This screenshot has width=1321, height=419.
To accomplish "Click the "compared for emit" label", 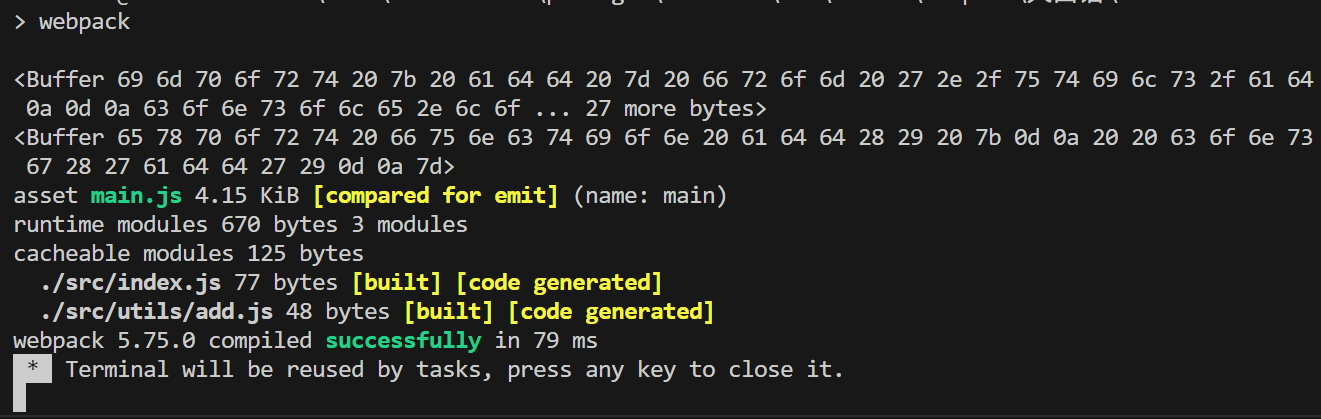I will (437, 196).
